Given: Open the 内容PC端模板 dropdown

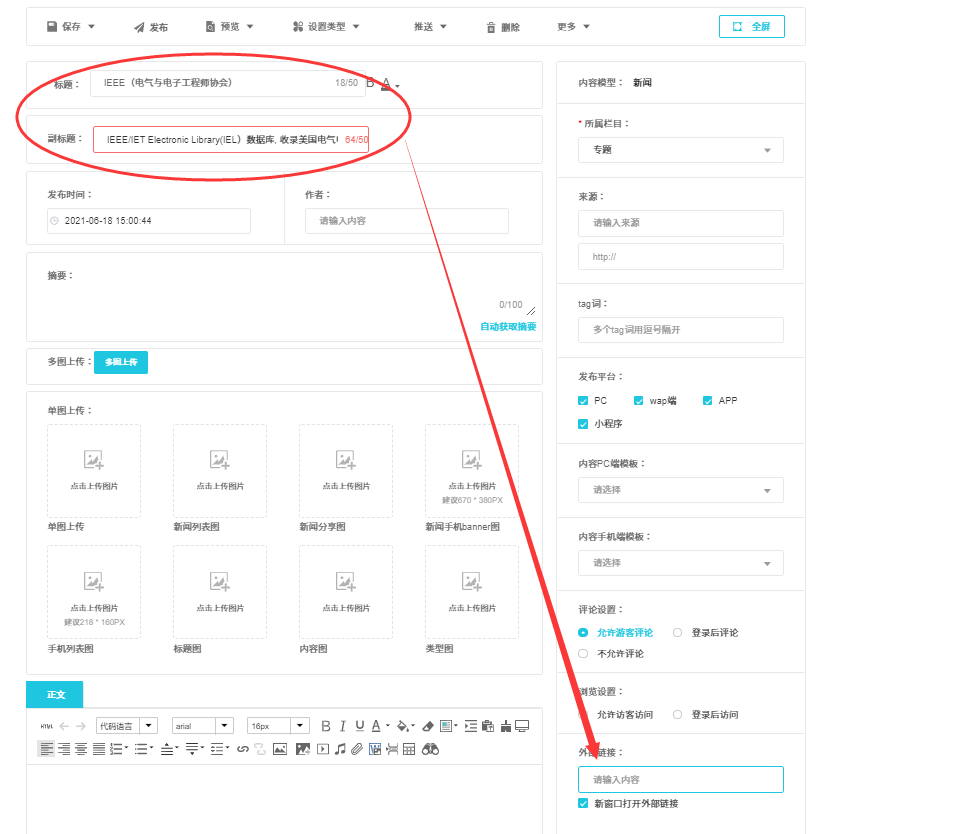Looking at the screenshot, I should [x=681, y=490].
